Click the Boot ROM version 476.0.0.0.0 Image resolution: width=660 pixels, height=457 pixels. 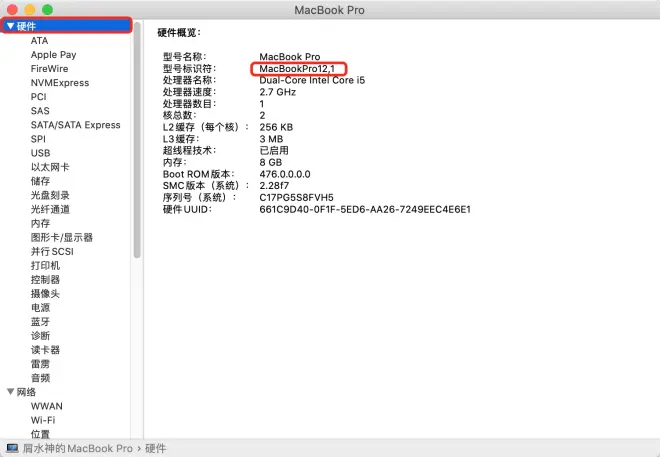[x=285, y=174]
